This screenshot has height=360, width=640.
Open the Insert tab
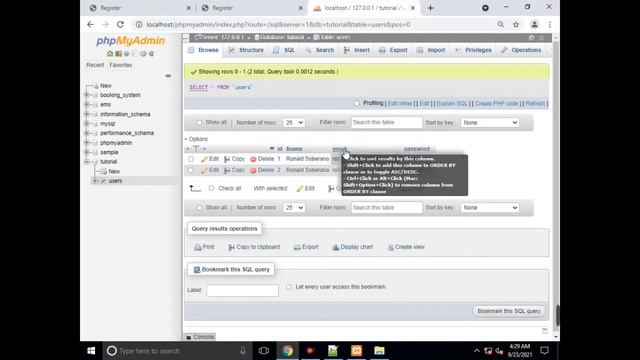357,50
